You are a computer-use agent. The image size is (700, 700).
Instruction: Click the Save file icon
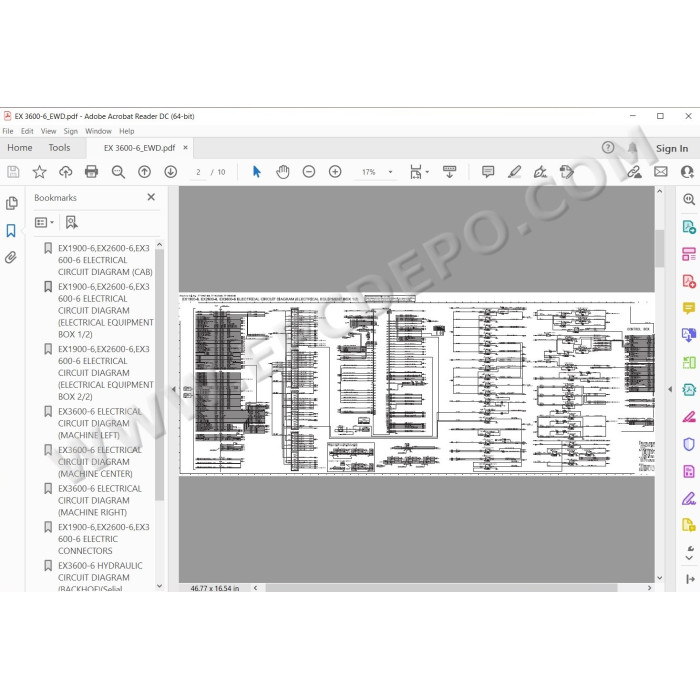point(13,172)
